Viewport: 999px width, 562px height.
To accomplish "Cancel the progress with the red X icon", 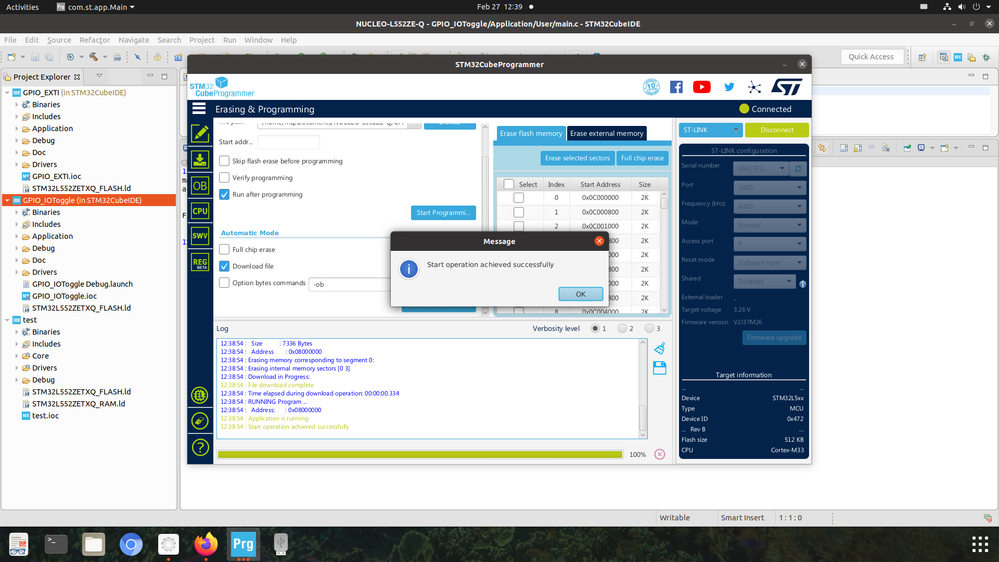I will [x=659, y=454].
